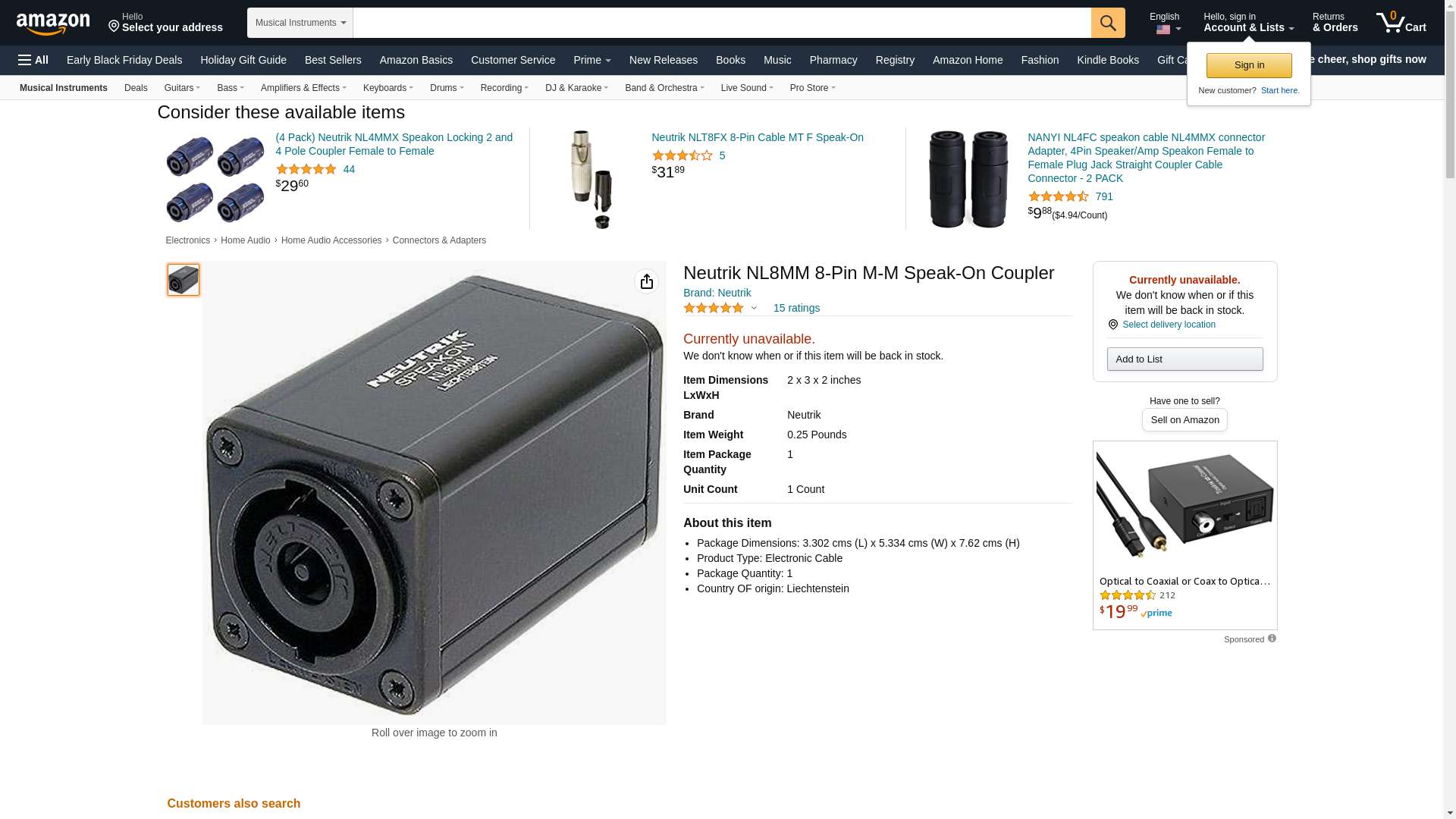1456x819 pixels.
Task: Click the orange search magnifier button
Action: [x=1108, y=23]
